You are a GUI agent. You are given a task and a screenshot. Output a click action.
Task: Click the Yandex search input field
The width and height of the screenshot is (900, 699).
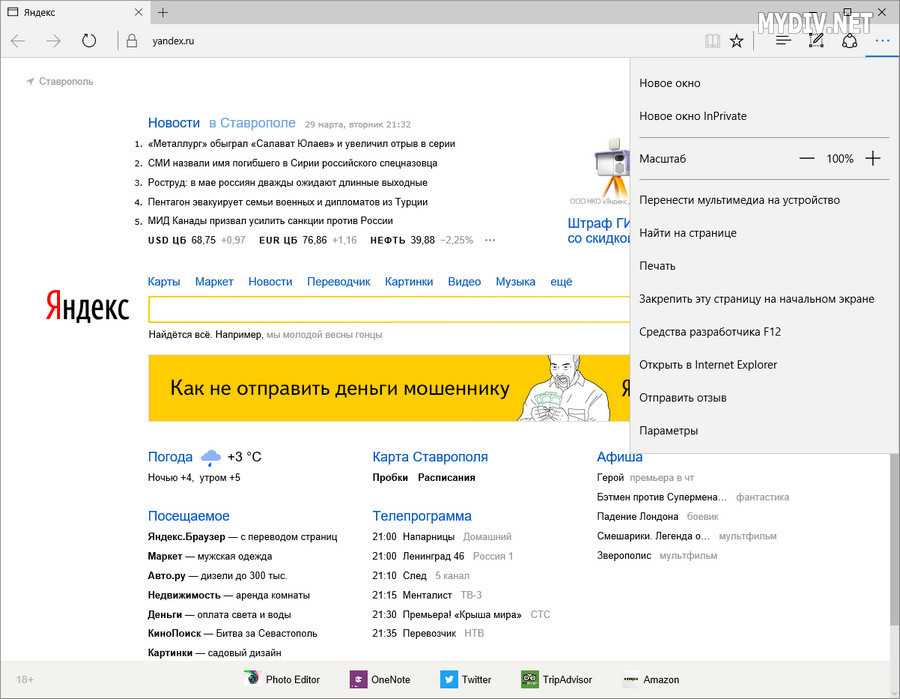click(x=389, y=310)
